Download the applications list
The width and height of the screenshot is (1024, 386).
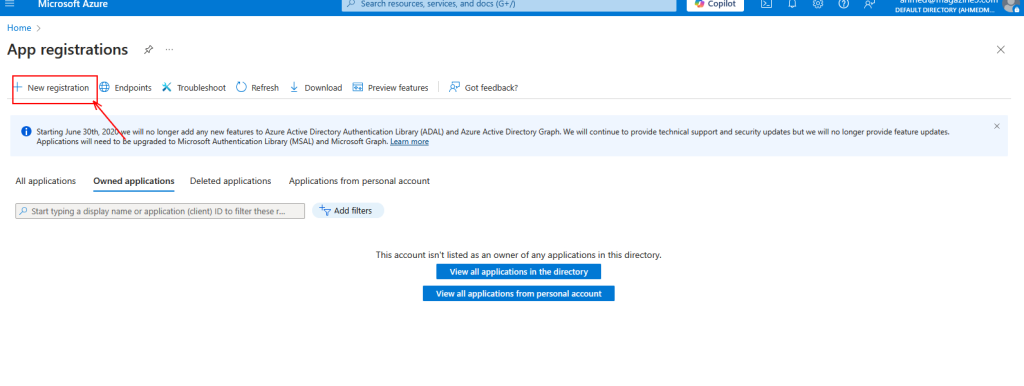[x=316, y=88]
